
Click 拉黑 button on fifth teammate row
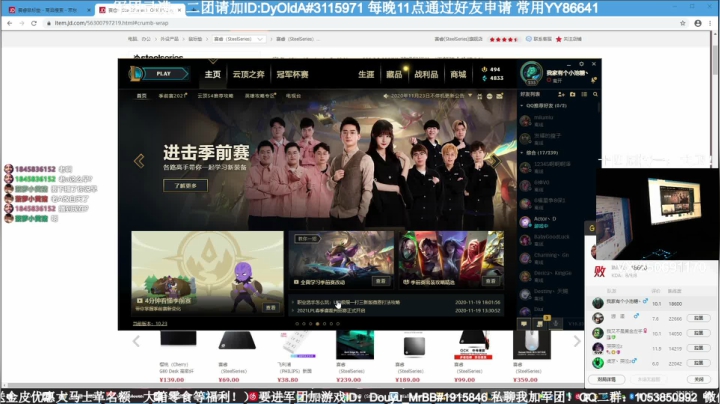(x=698, y=363)
